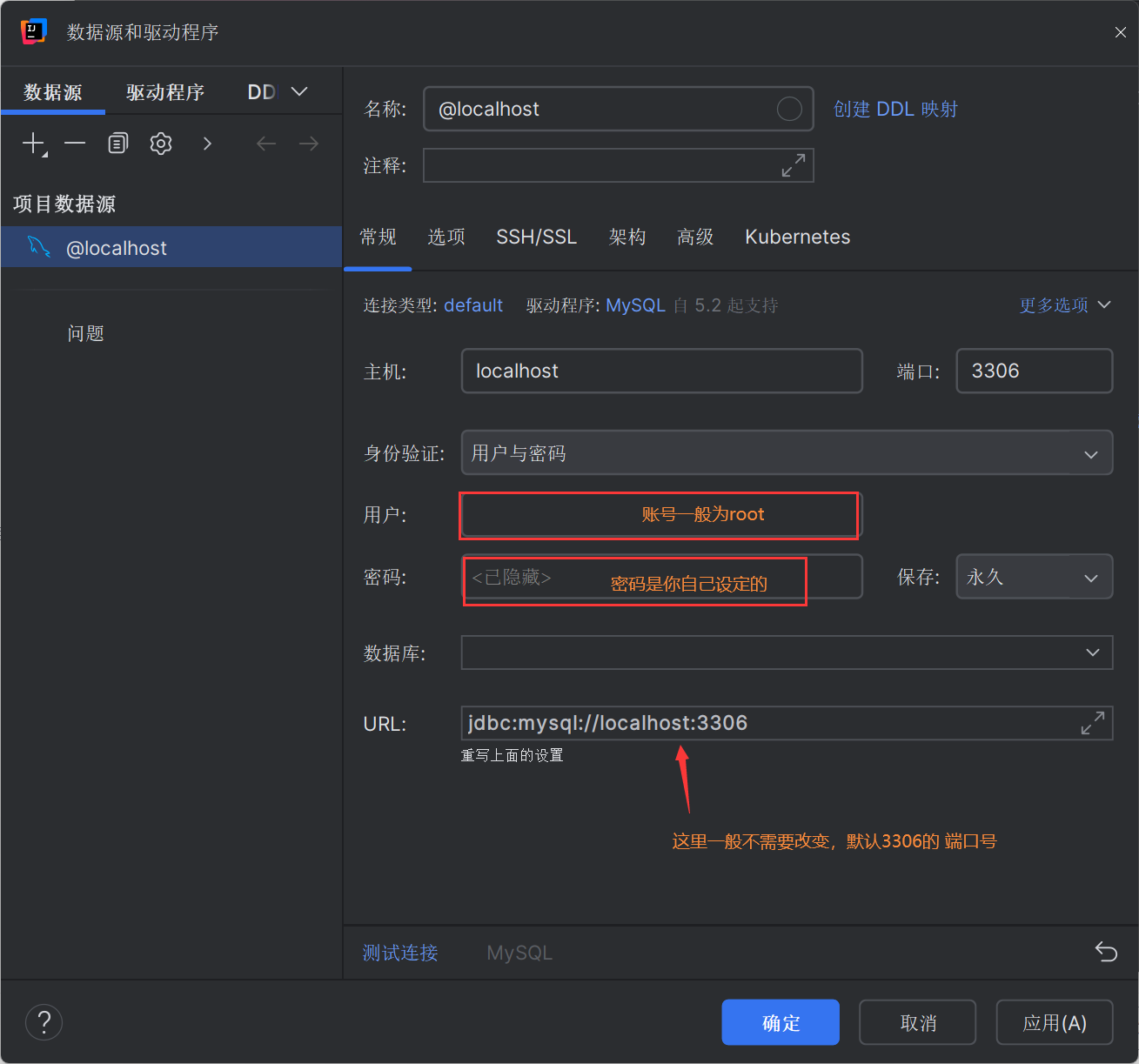This screenshot has height=1064, width=1139.
Task: Open the 保存 password dropdown
Action: (x=1035, y=577)
